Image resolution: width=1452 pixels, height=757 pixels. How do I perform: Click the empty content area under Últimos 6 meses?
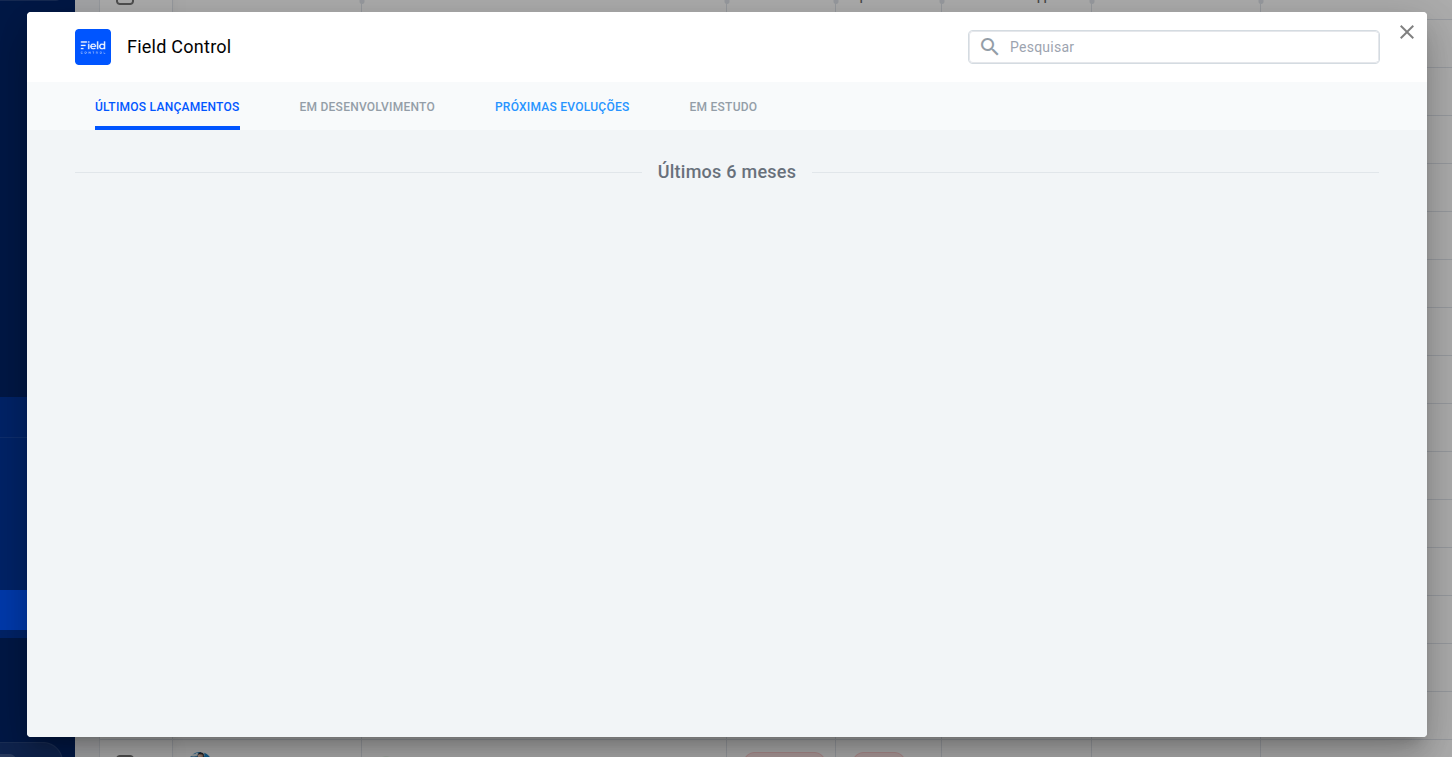pos(727,460)
